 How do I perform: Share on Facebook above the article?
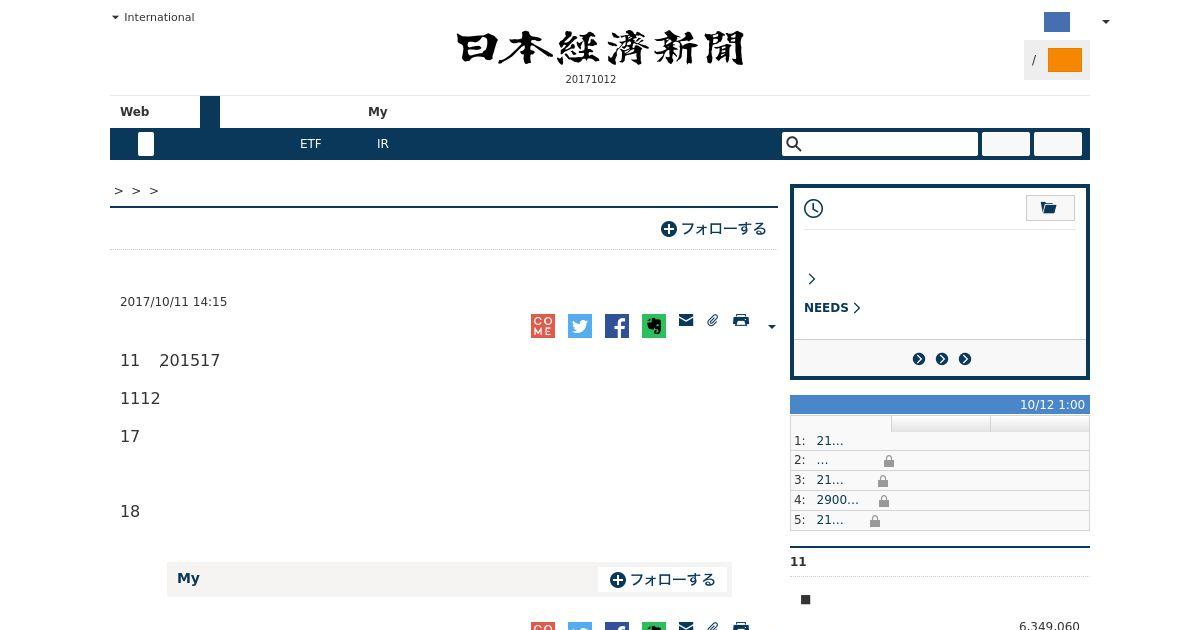[x=617, y=326]
